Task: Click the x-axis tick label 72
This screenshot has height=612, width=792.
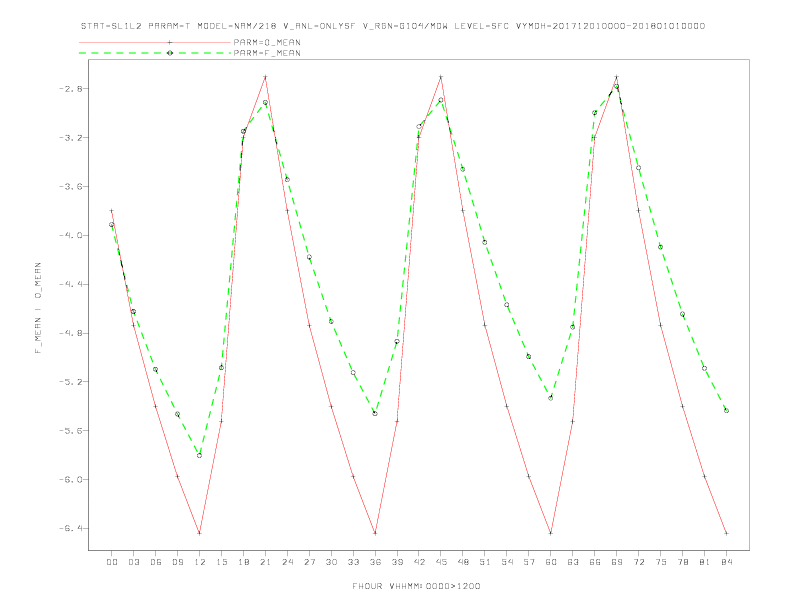Action: pos(638,562)
